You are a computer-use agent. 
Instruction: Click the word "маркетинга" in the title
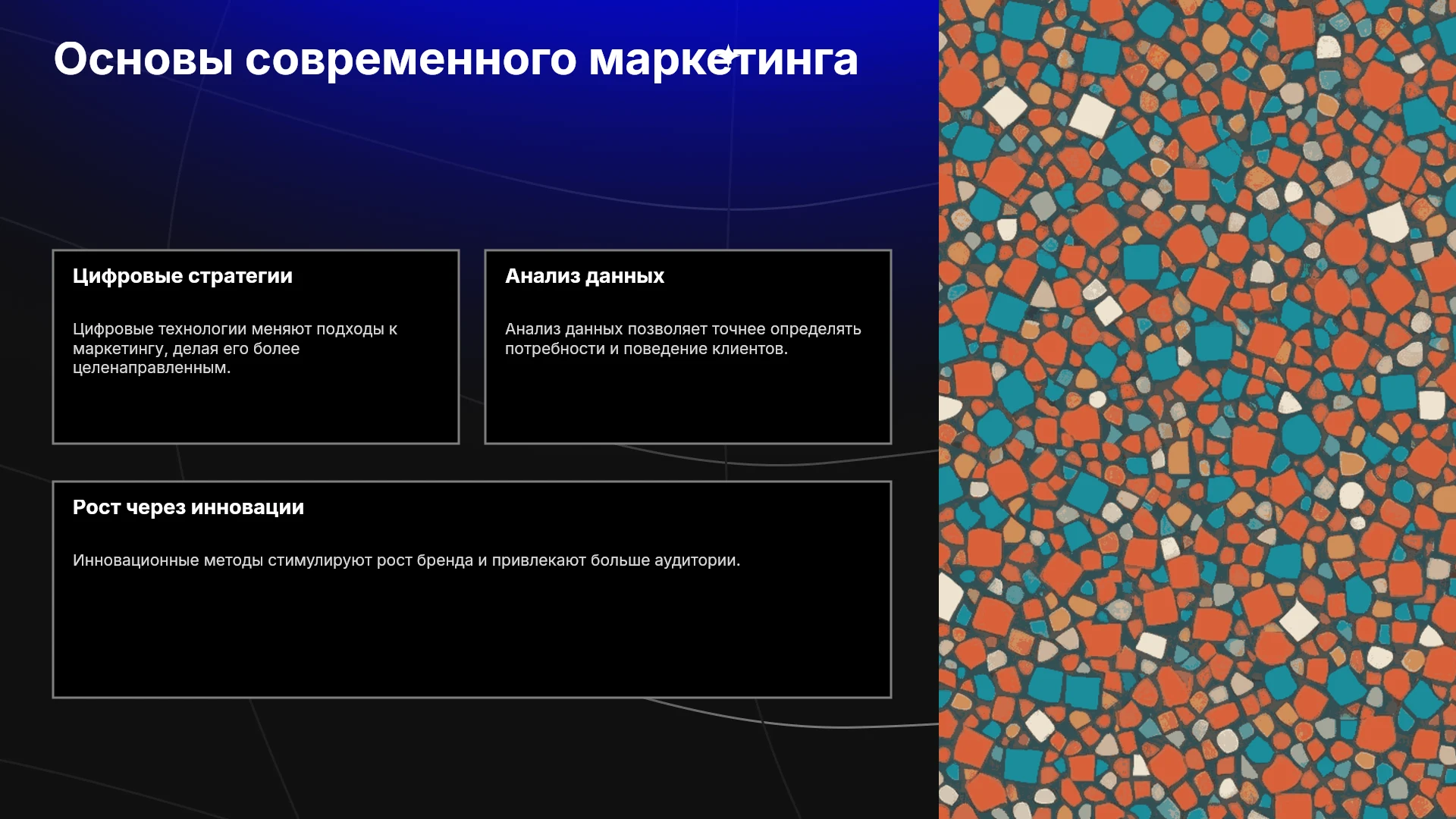tap(723, 61)
